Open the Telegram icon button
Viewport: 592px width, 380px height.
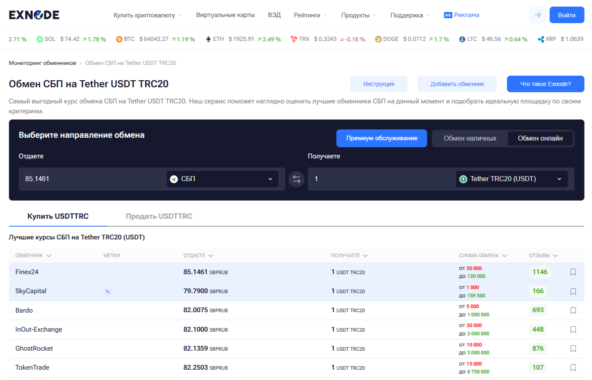(x=538, y=15)
